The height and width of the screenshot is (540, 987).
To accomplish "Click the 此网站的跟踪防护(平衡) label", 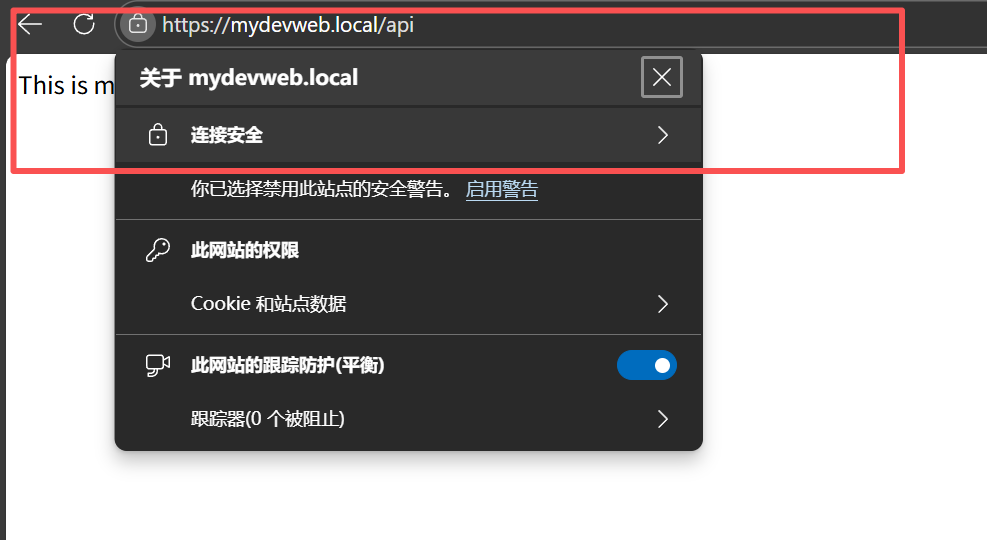I will [x=288, y=365].
